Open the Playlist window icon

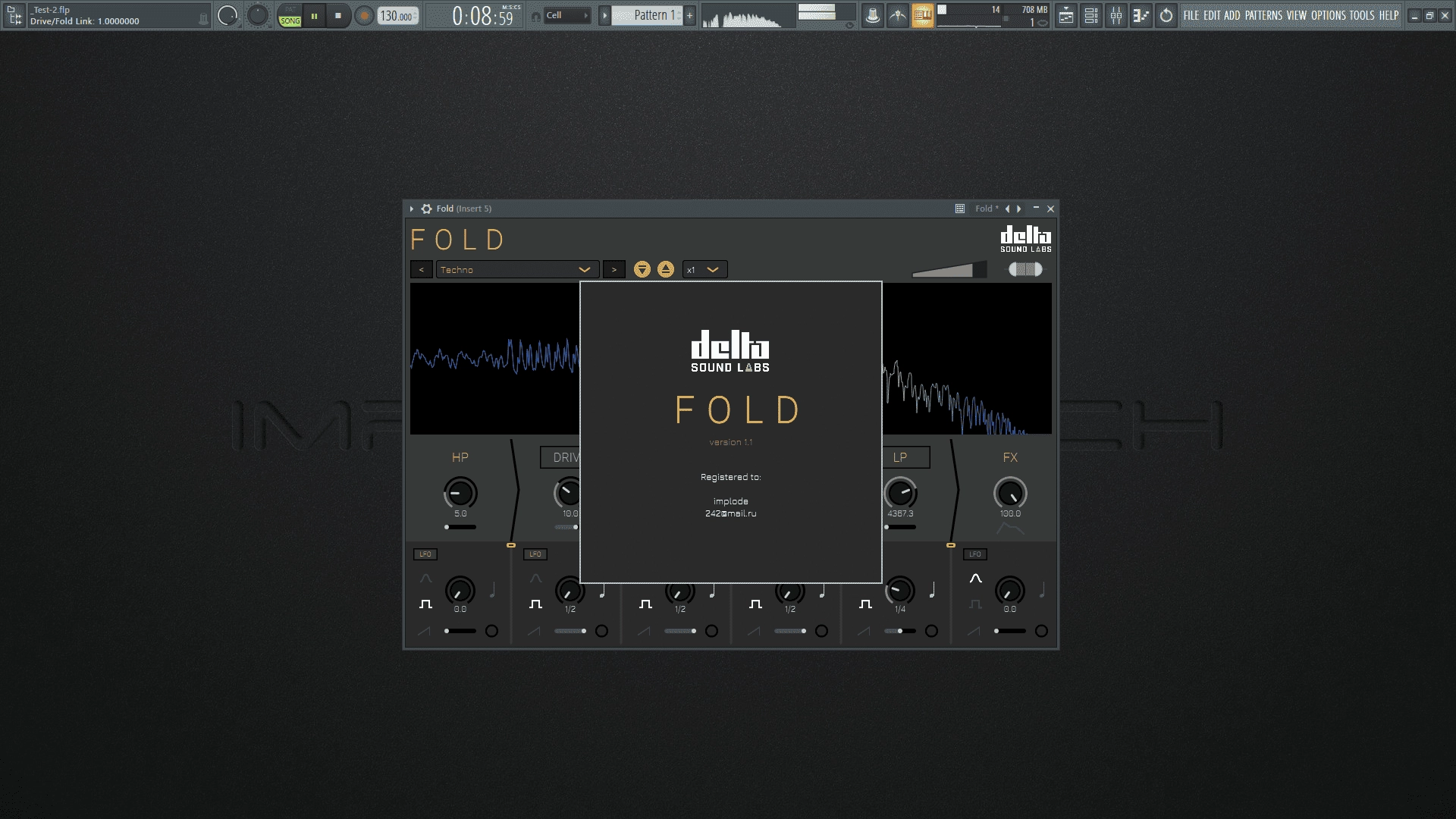click(x=1066, y=15)
